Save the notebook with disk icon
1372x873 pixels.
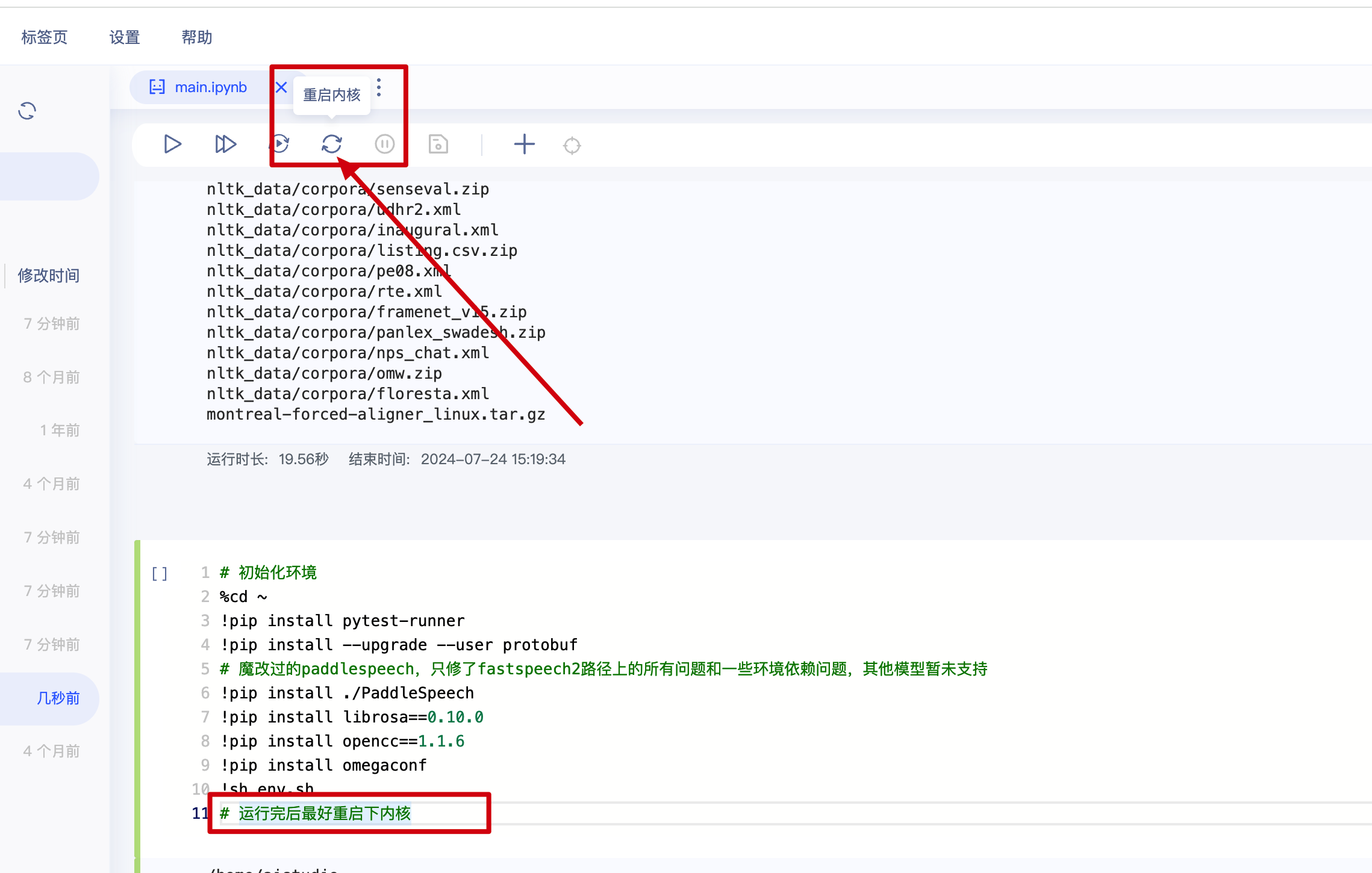point(438,144)
